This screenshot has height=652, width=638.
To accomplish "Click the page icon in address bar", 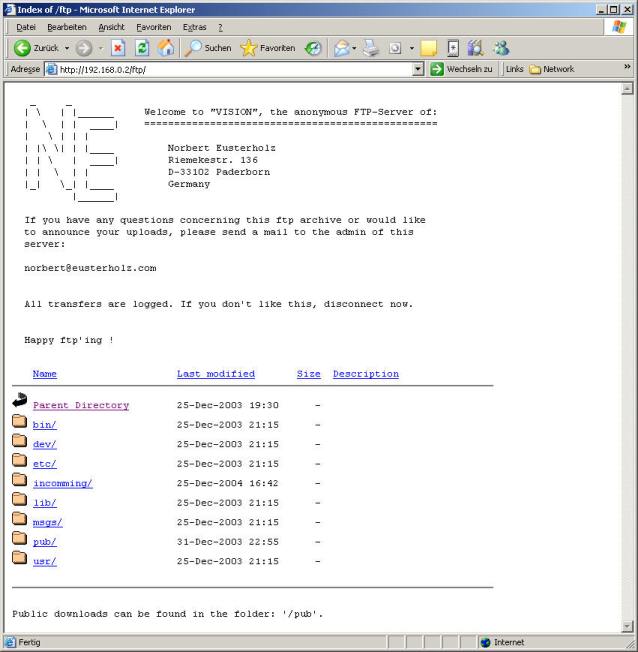I will [51, 69].
